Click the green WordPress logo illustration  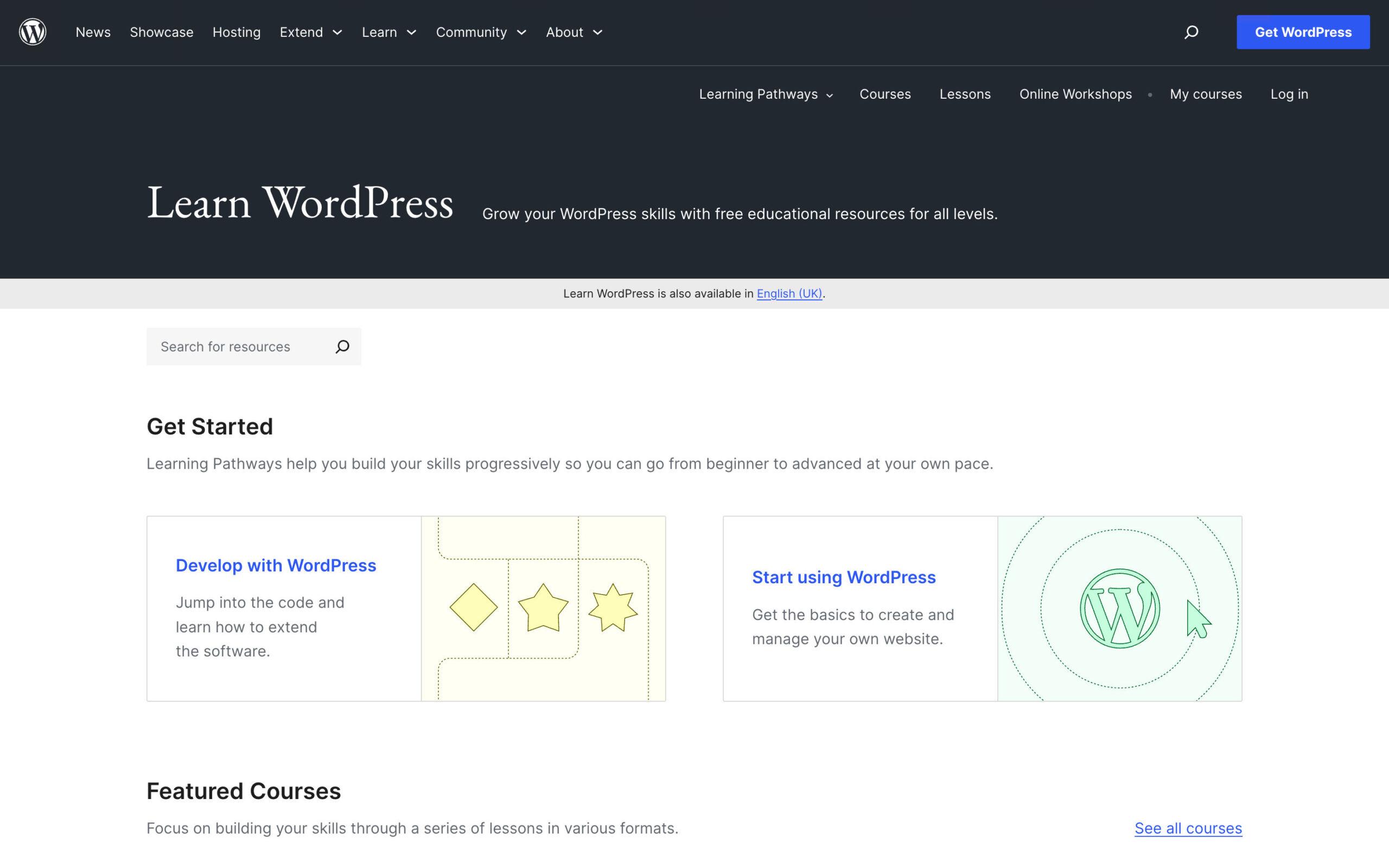click(1120, 609)
